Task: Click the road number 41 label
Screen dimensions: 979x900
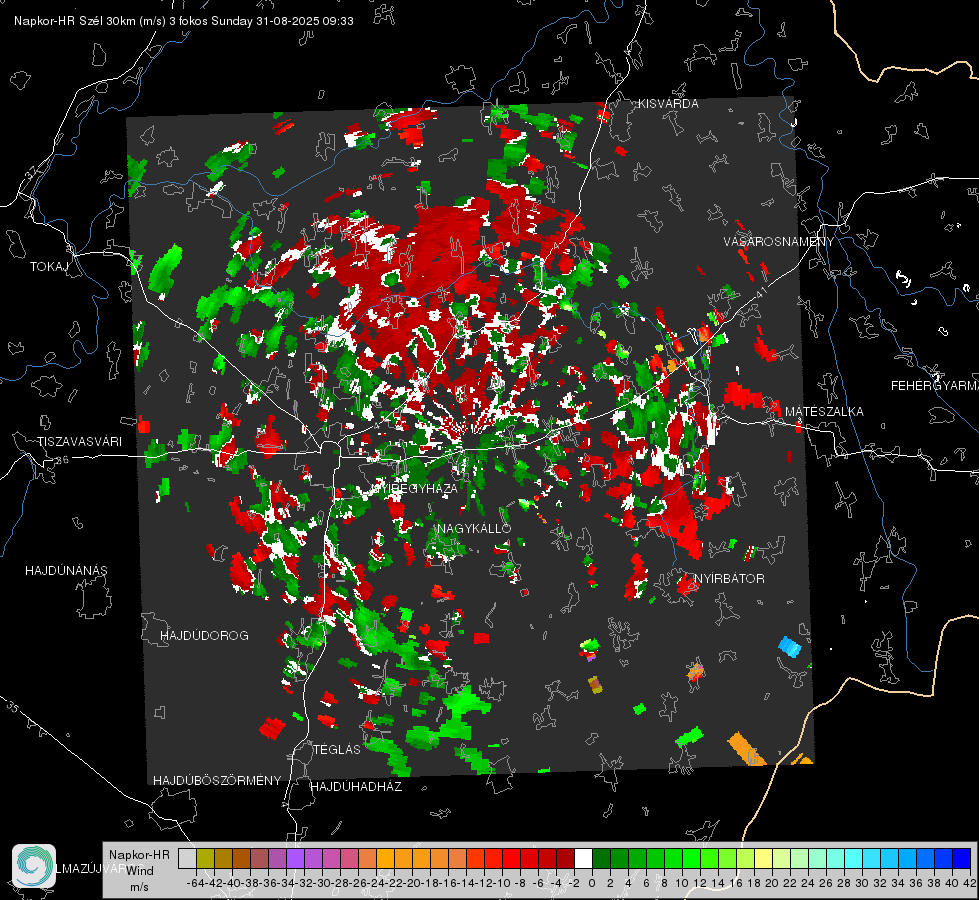Action: (x=761, y=292)
